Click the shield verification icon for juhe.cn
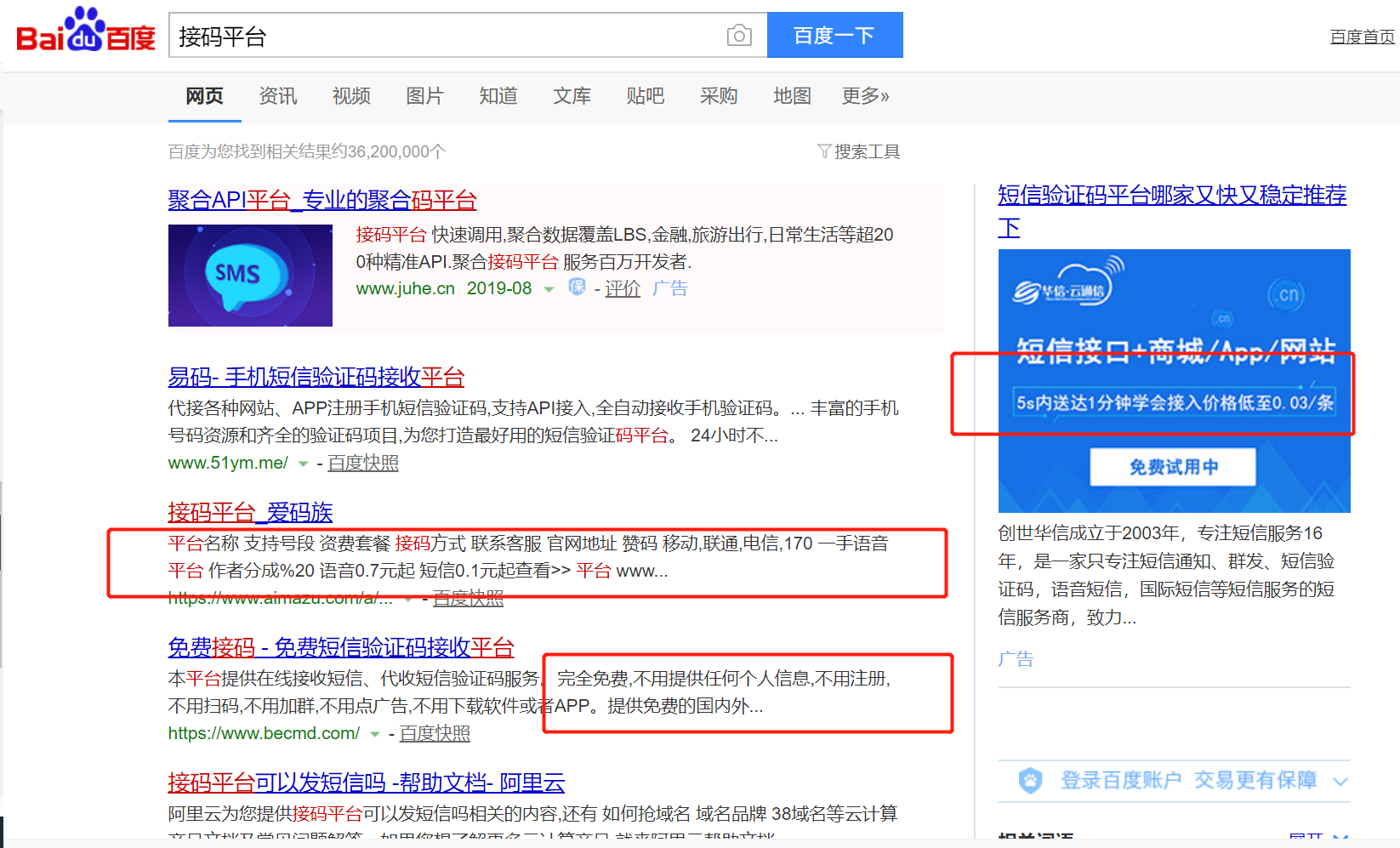1400x848 pixels. tap(577, 287)
